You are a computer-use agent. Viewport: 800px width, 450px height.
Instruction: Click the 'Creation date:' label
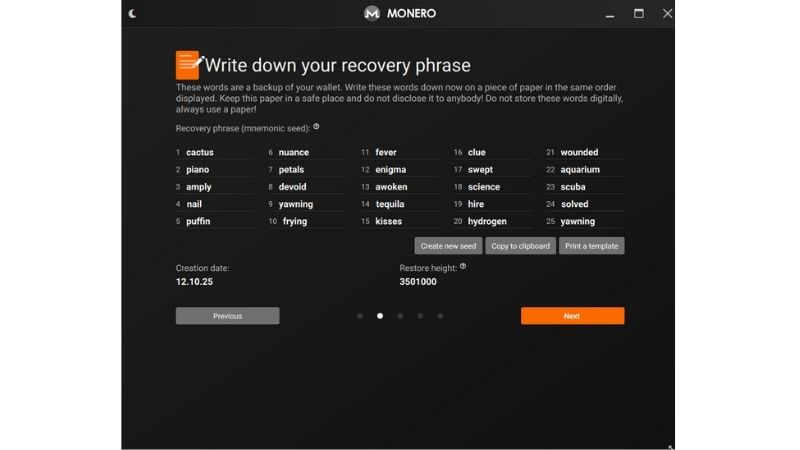(203, 268)
